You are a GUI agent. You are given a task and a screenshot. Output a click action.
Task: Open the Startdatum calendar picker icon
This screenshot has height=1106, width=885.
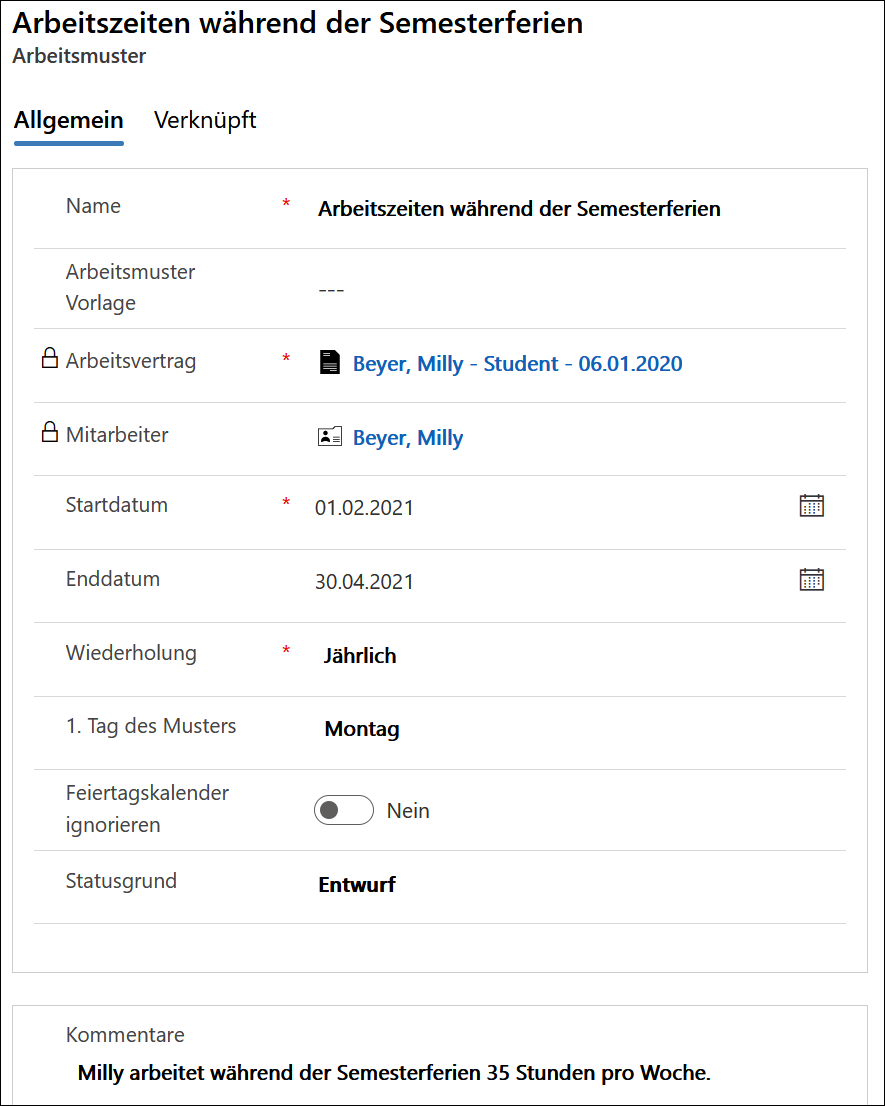click(x=812, y=506)
